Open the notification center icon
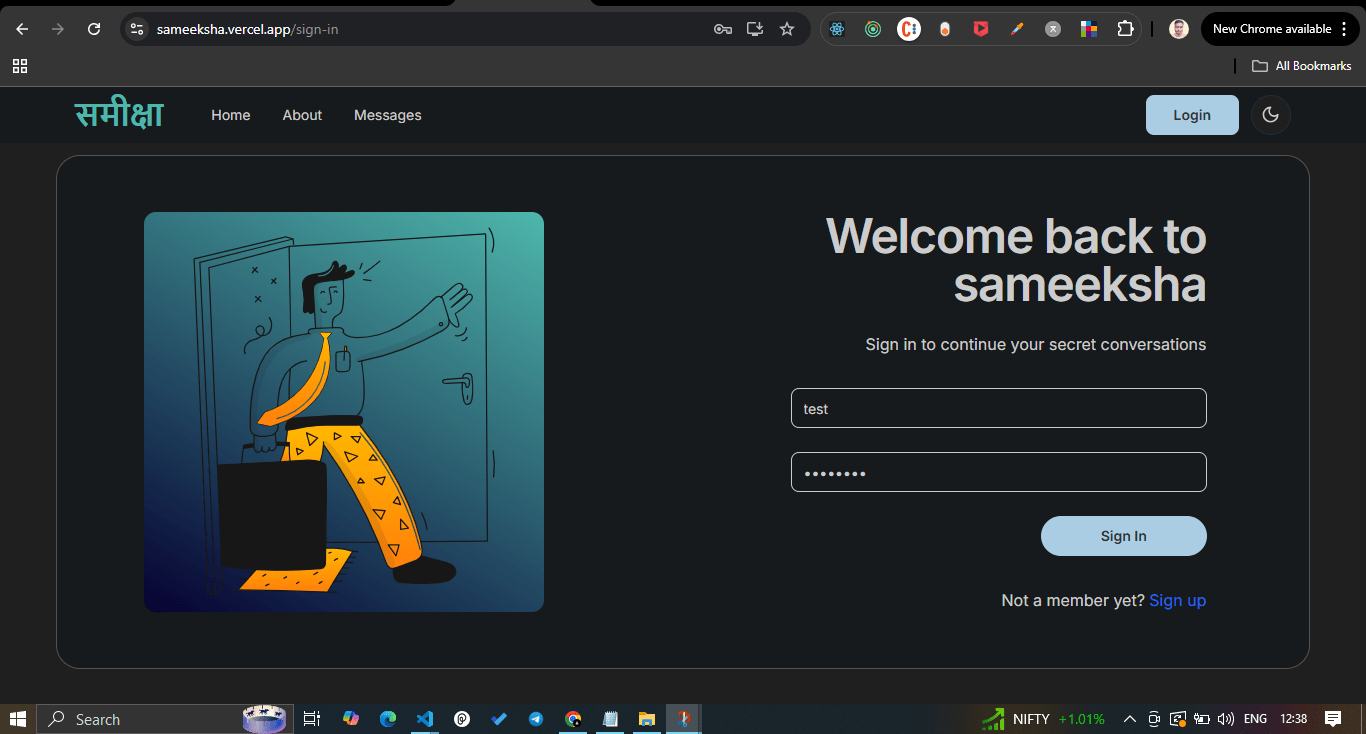This screenshot has width=1366, height=734. tap(1333, 719)
